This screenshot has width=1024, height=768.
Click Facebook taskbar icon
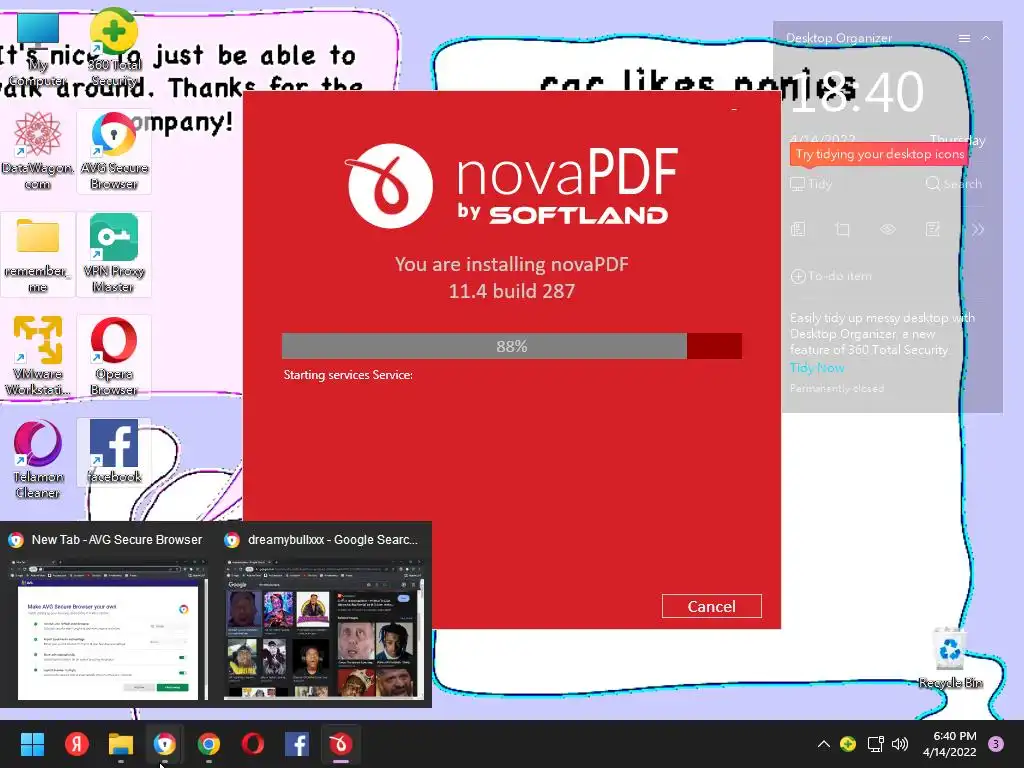[x=297, y=744]
